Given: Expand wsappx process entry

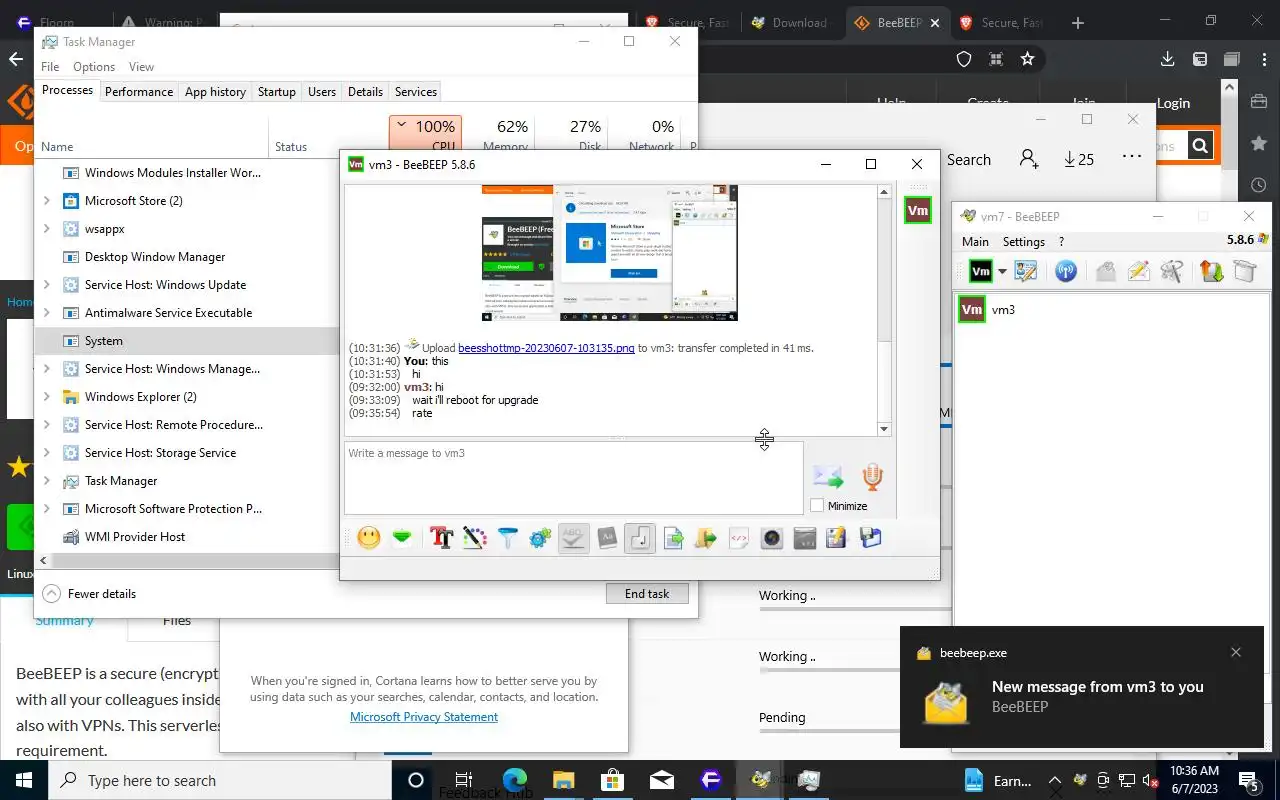Looking at the screenshot, I should [46, 229].
